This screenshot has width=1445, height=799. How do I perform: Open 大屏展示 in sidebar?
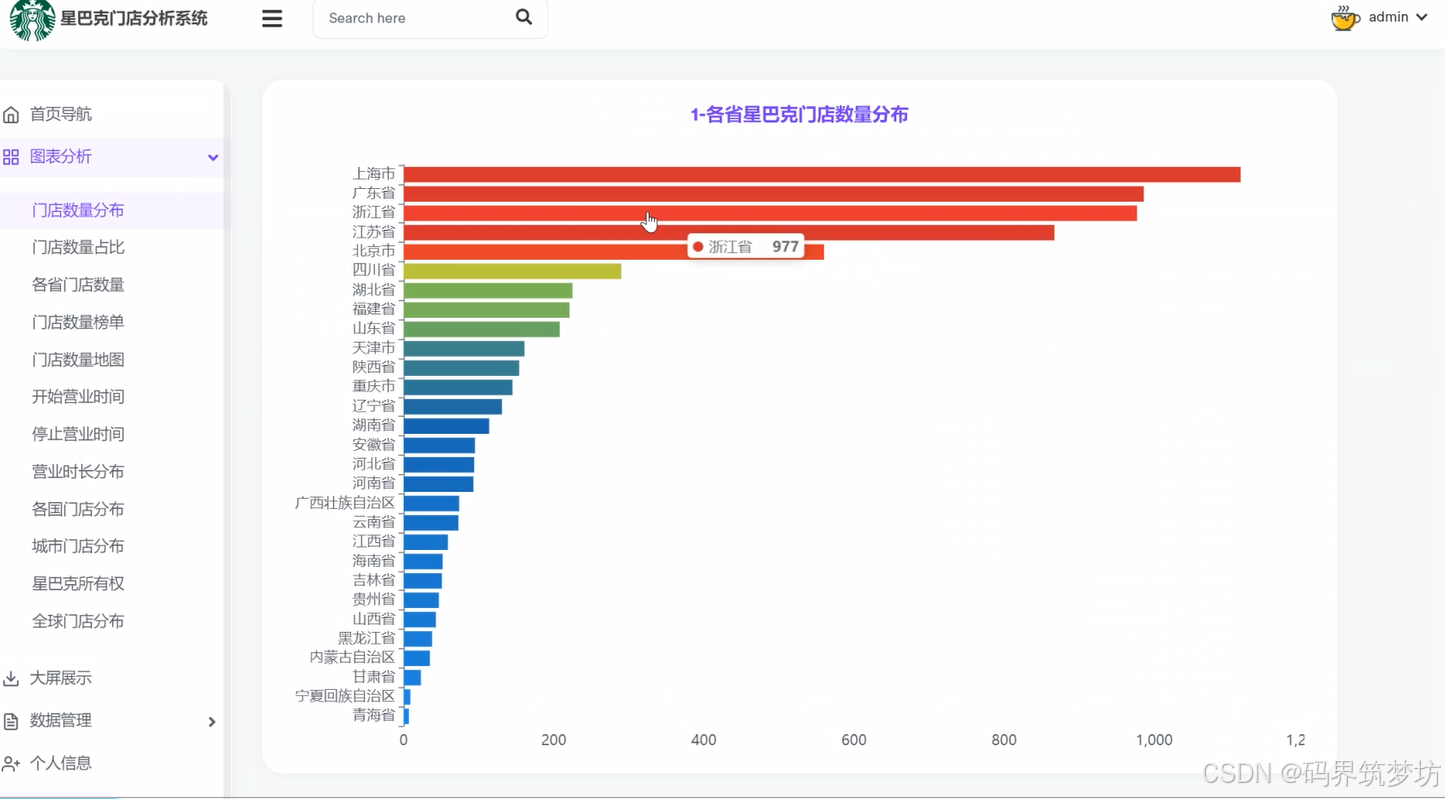click(x=60, y=678)
